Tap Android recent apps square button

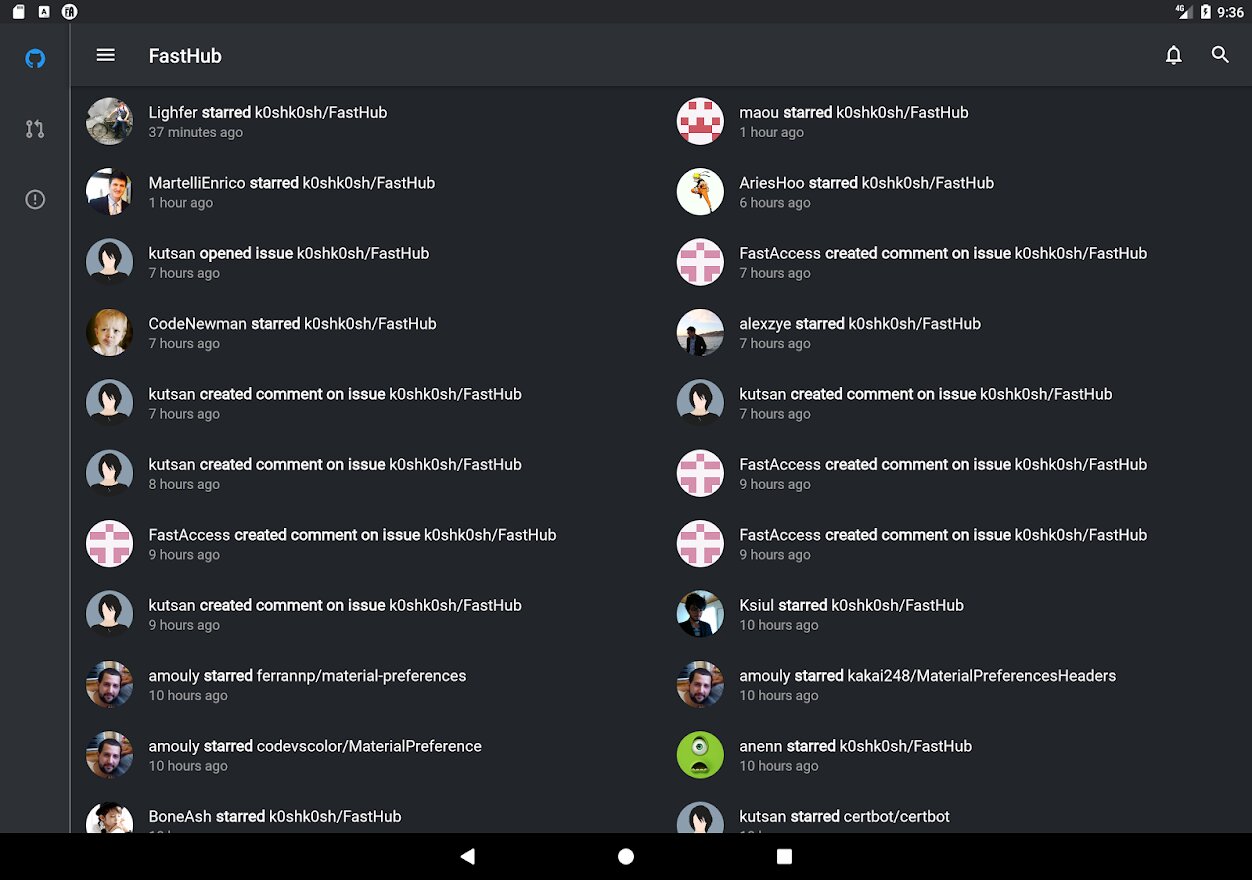pos(784,856)
